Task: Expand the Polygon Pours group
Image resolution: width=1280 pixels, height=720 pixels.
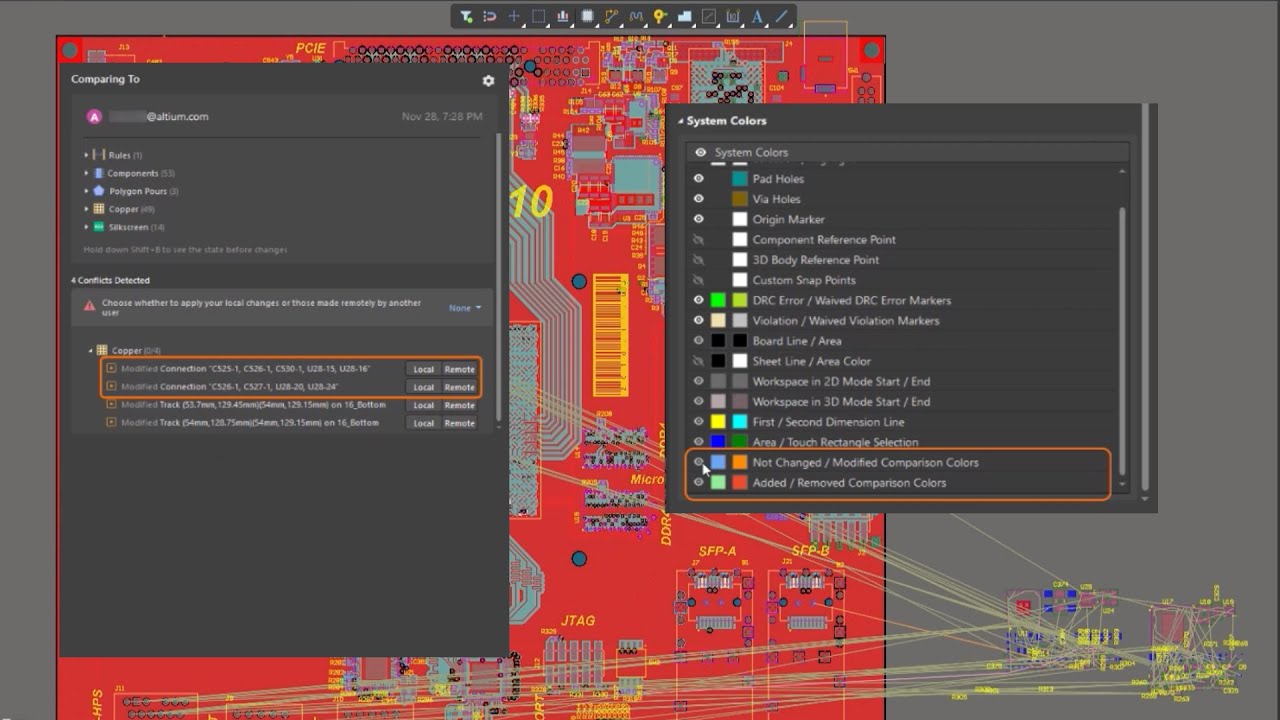Action: [x=87, y=191]
